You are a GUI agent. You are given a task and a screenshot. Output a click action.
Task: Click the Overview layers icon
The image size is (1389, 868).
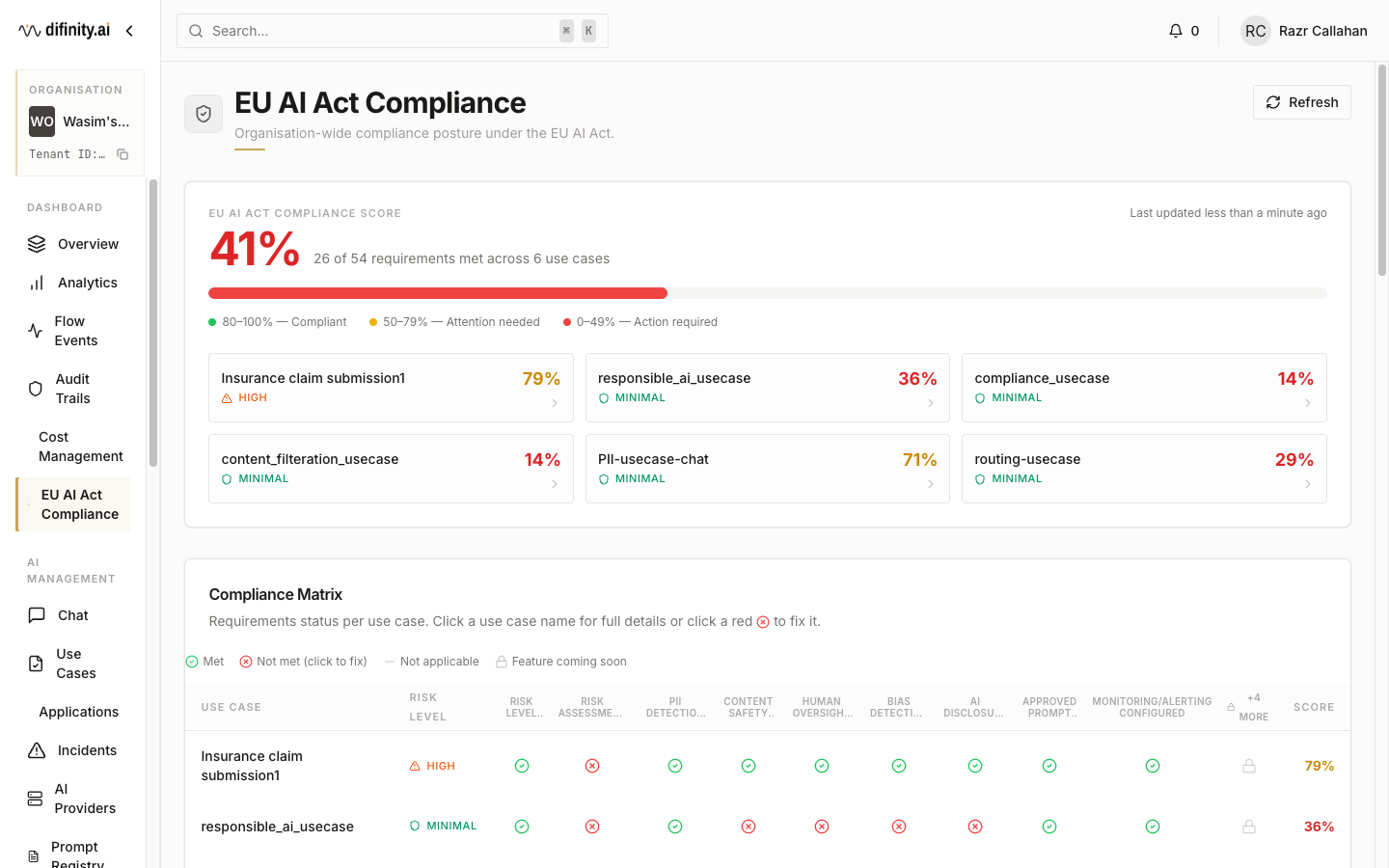click(37, 244)
